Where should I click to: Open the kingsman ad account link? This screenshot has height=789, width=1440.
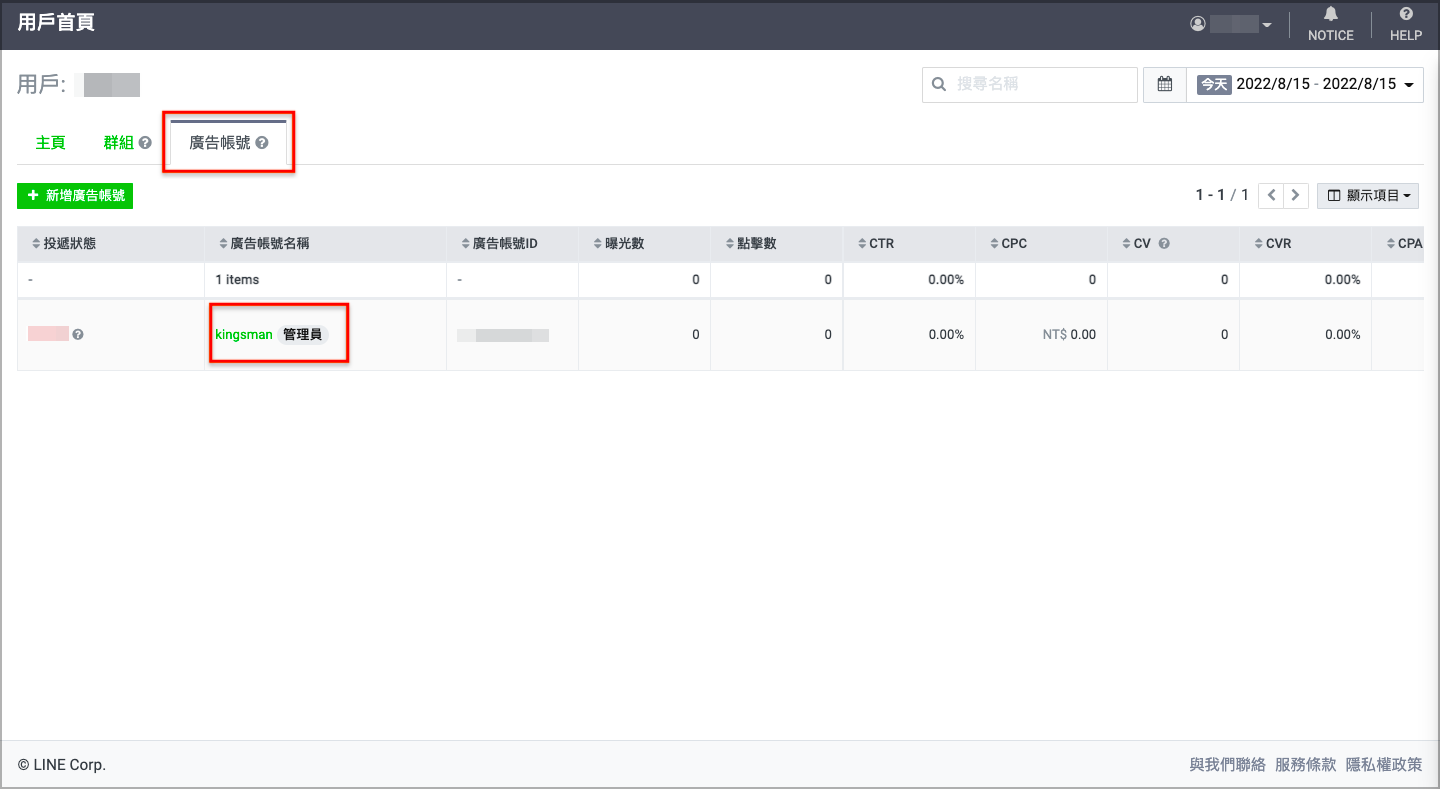point(243,335)
